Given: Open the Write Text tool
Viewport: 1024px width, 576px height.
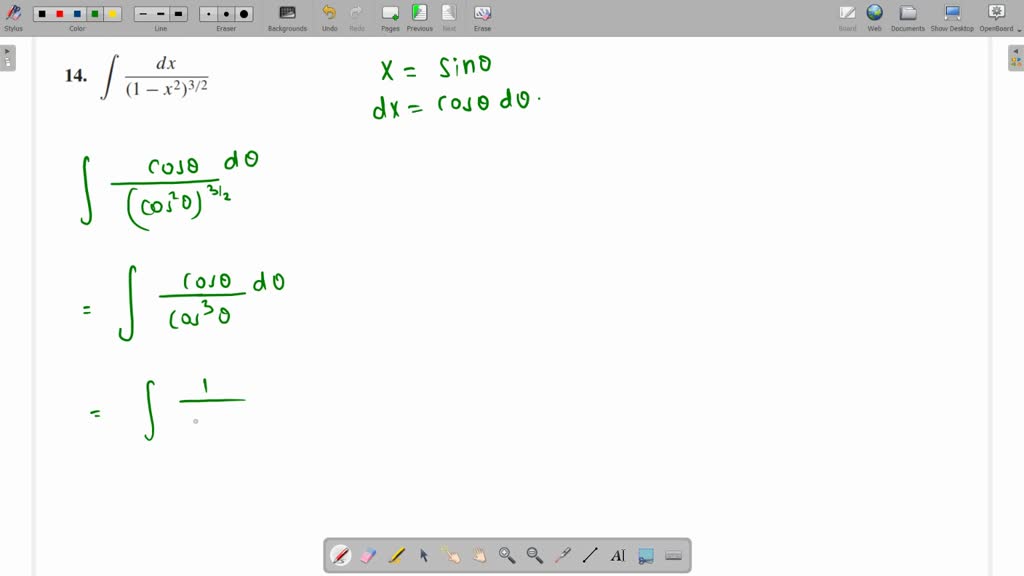Looking at the screenshot, I should 617,555.
